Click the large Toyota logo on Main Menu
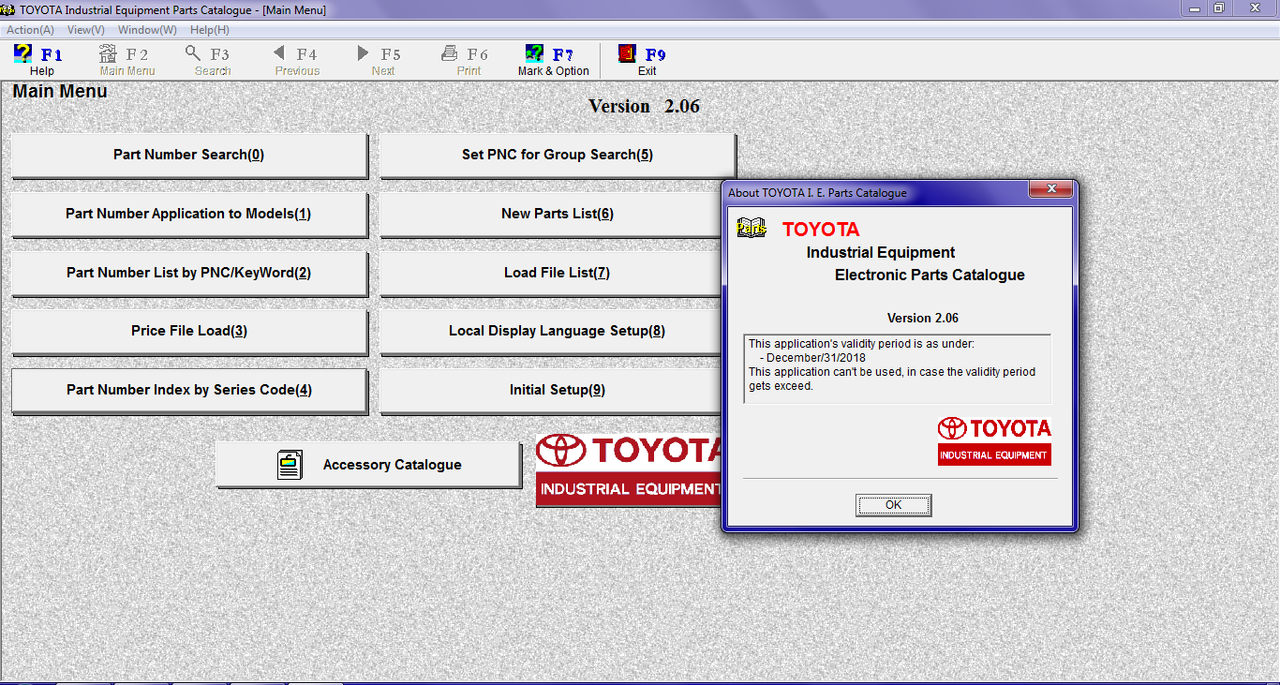1280x685 pixels. click(628, 470)
